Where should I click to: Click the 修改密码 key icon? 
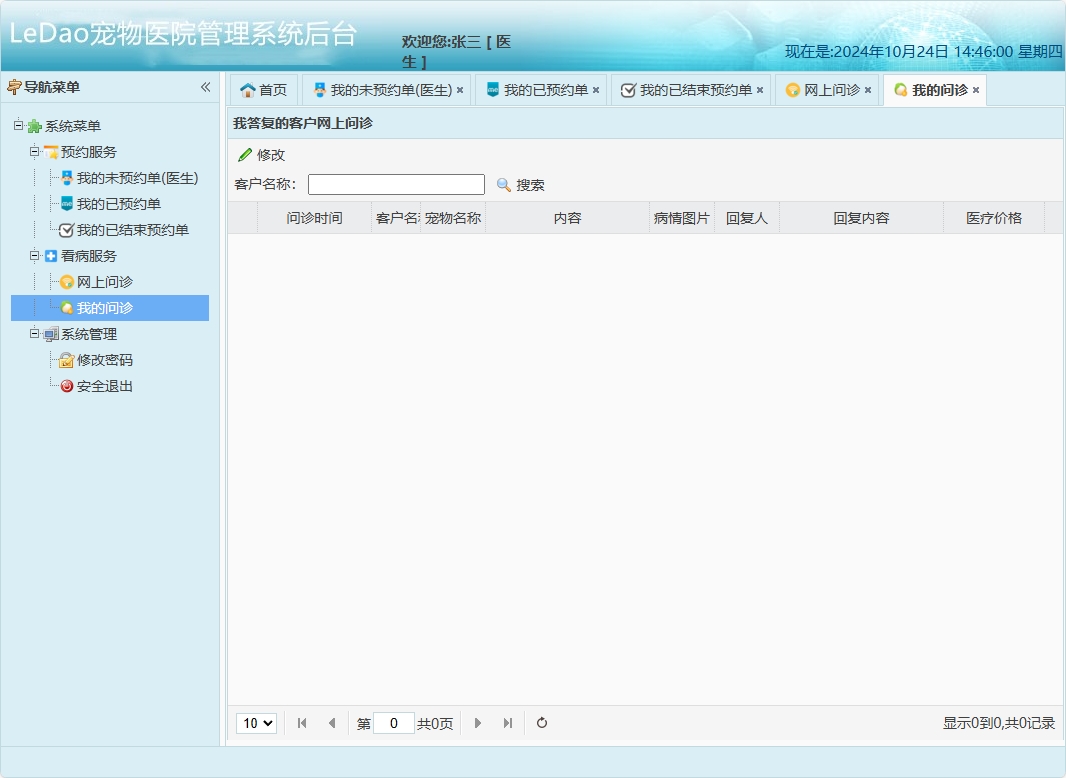click(65, 360)
